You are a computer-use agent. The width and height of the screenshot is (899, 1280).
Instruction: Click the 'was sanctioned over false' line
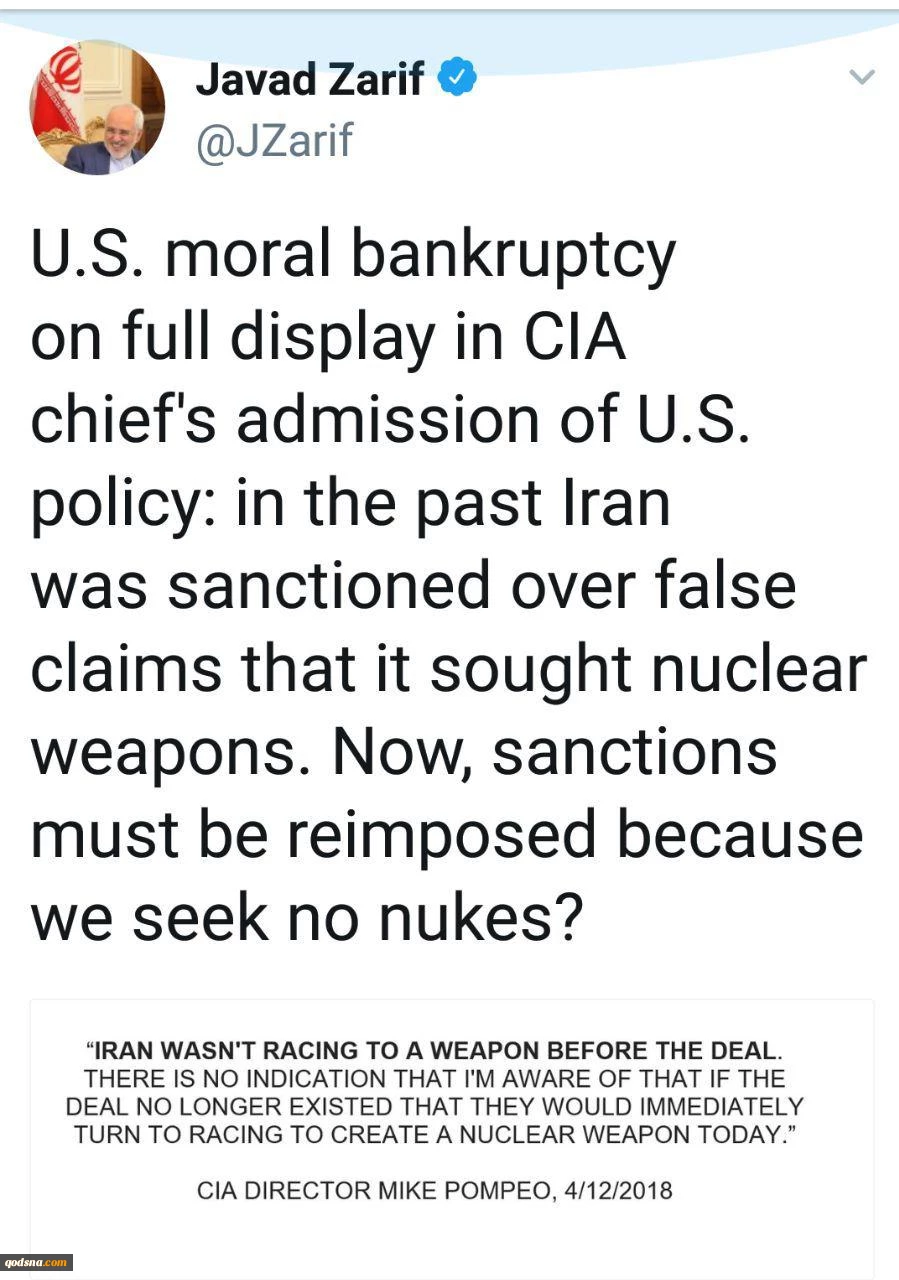pyautogui.click(x=413, y=587)
